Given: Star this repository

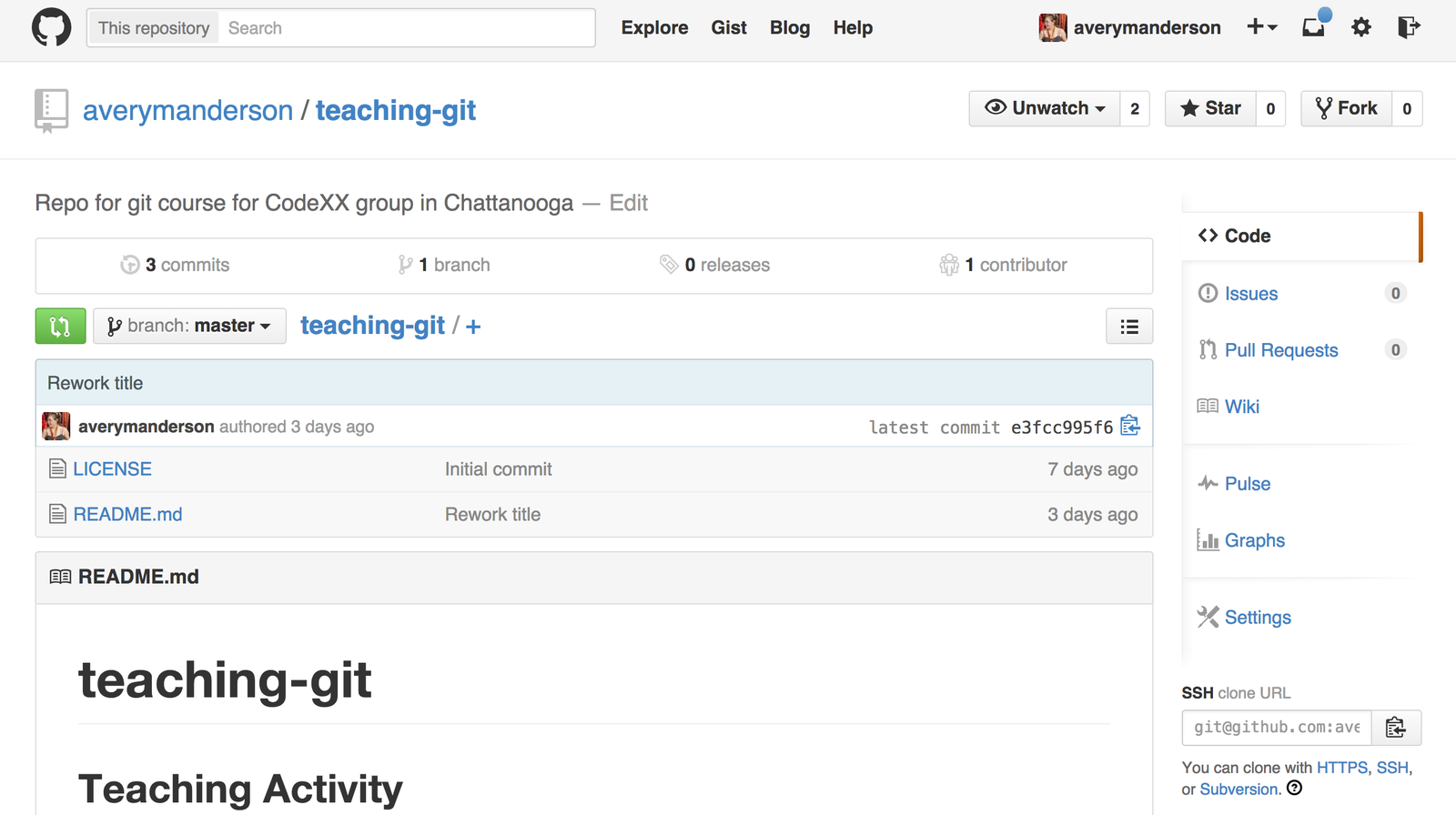Looking at the screenshot, I should click(1210, 108).
